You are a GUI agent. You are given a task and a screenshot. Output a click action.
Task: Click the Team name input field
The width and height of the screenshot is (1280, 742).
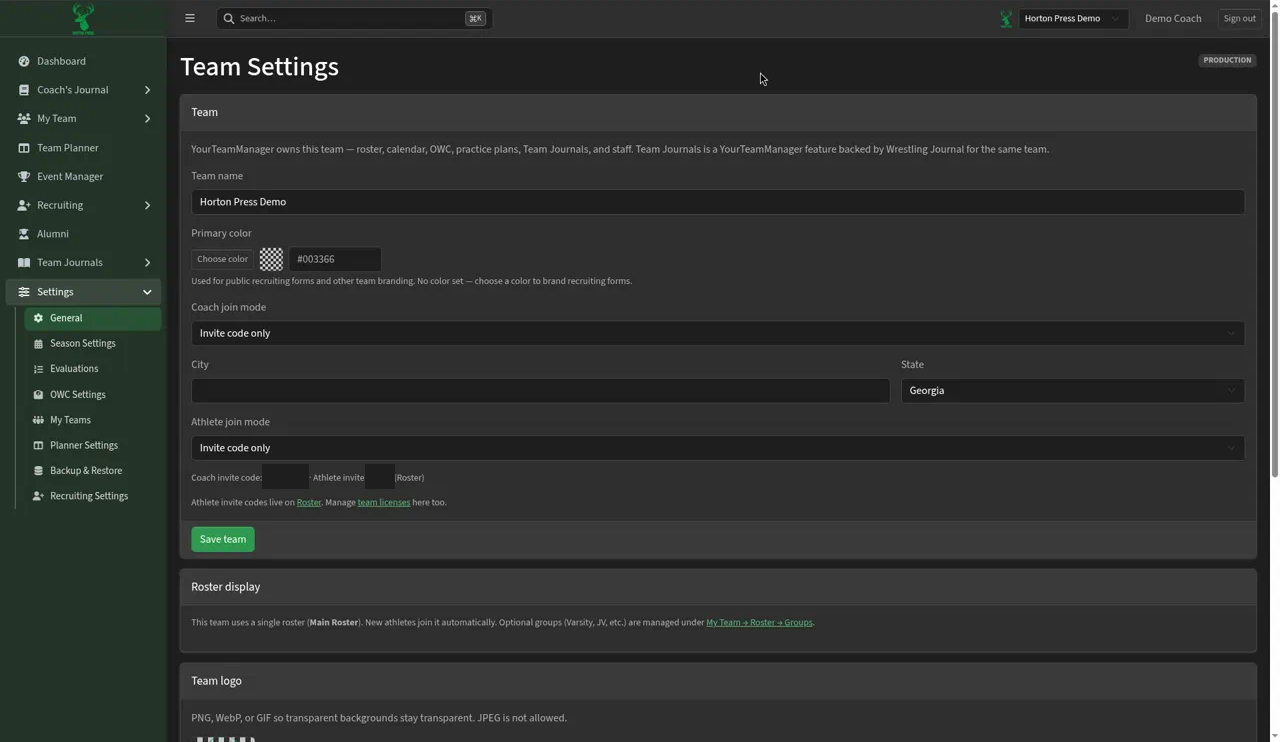718,202
